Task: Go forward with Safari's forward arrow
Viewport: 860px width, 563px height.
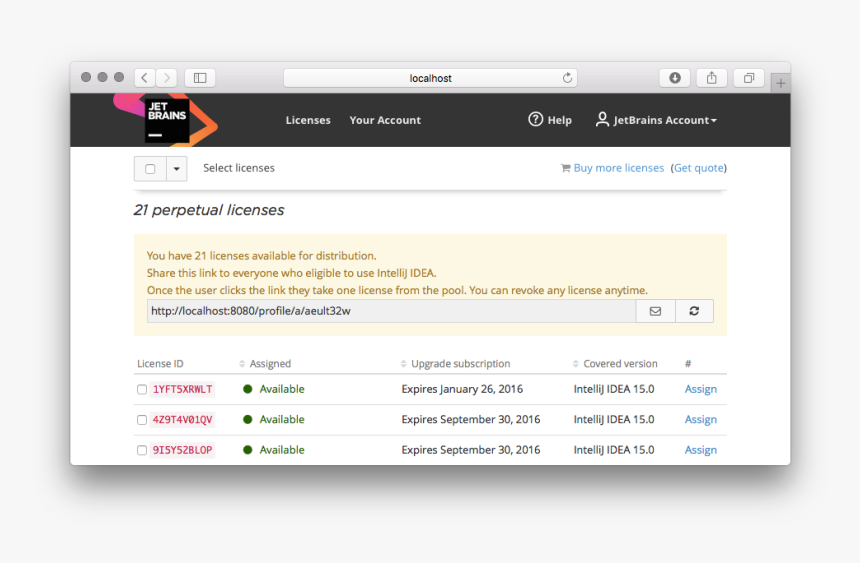Action: tap(167, 78)
